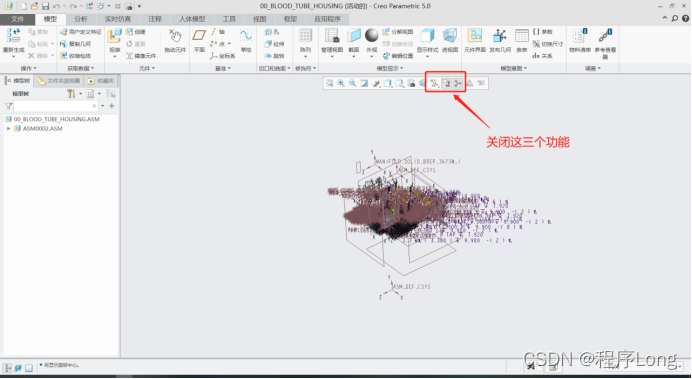This screenshot has height=379, width=692.
Task: Click the 收缩包络 (Shrinkwrap) button
Action: (x=75, y=56)
